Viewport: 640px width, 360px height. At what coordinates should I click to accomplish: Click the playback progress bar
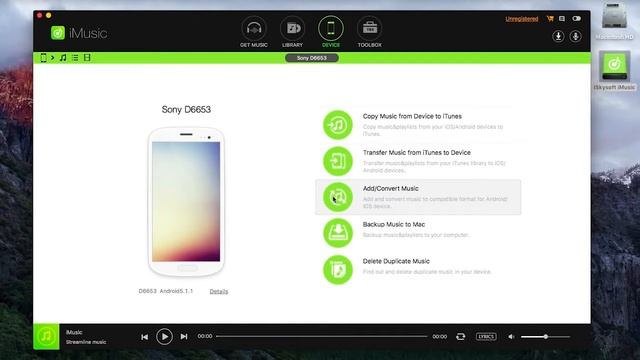[322, 336]
